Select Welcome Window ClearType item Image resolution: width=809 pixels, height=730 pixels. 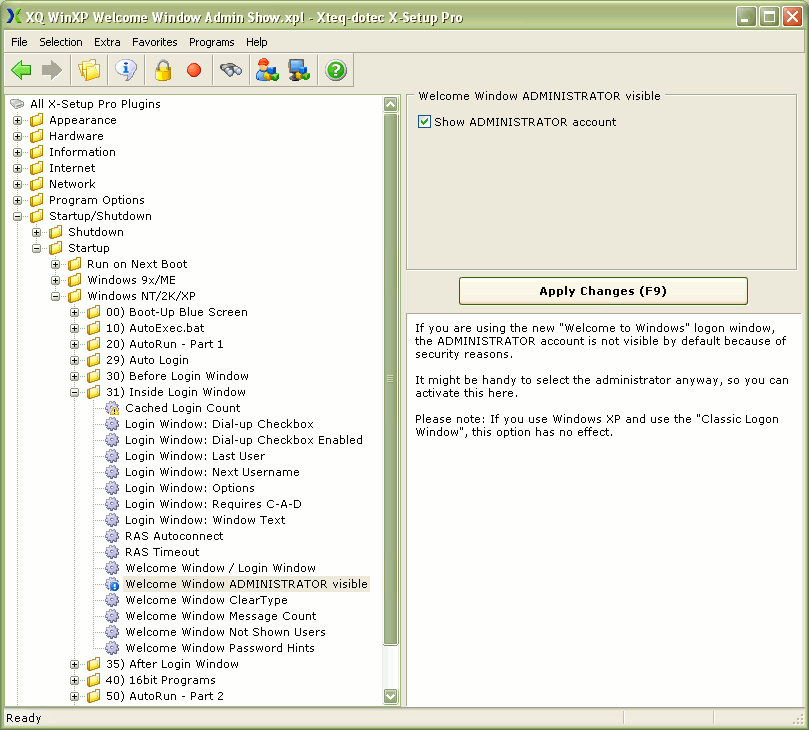tap(205, 600)
